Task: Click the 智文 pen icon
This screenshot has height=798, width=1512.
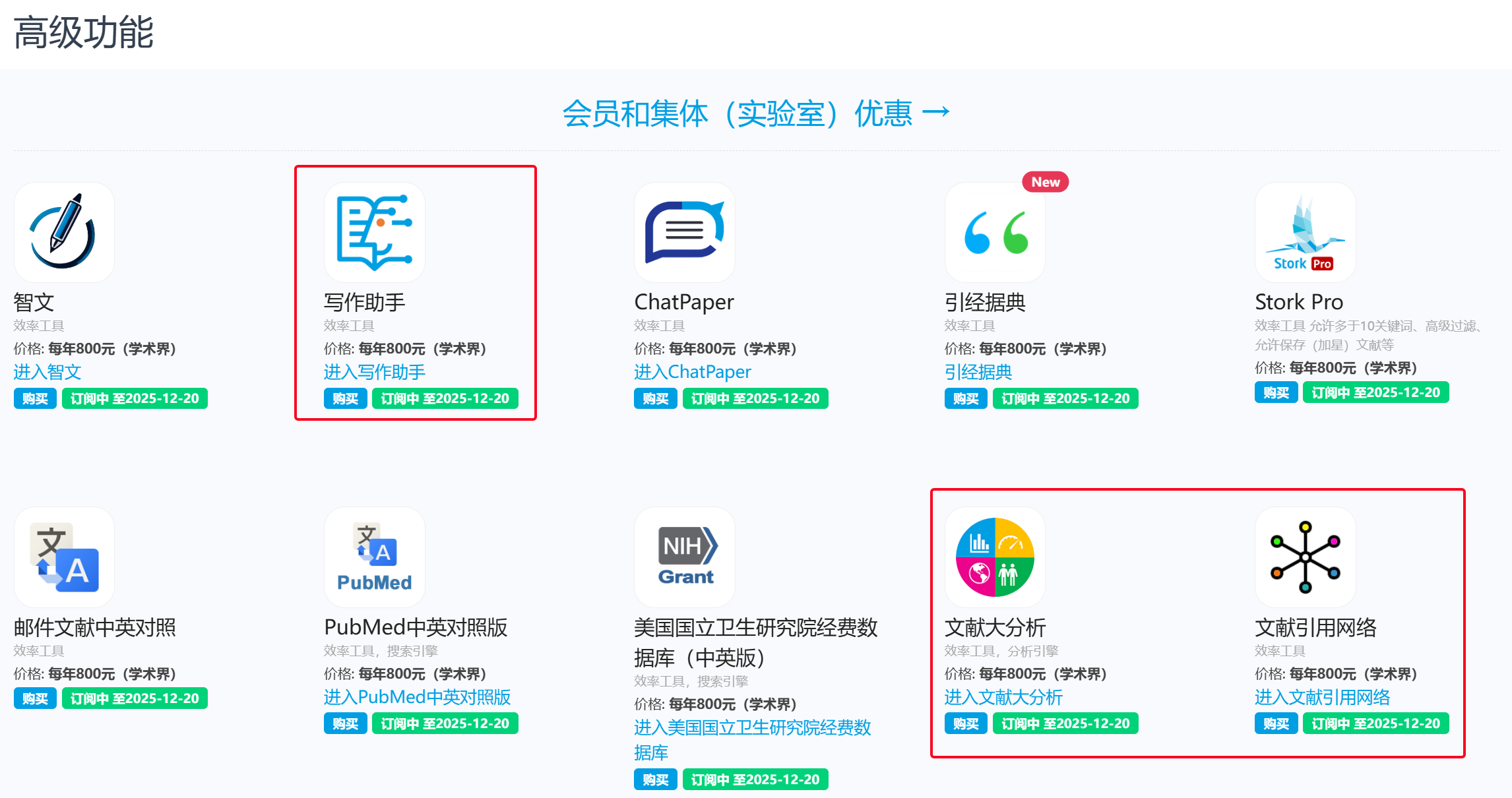Action: coord(64,232)
